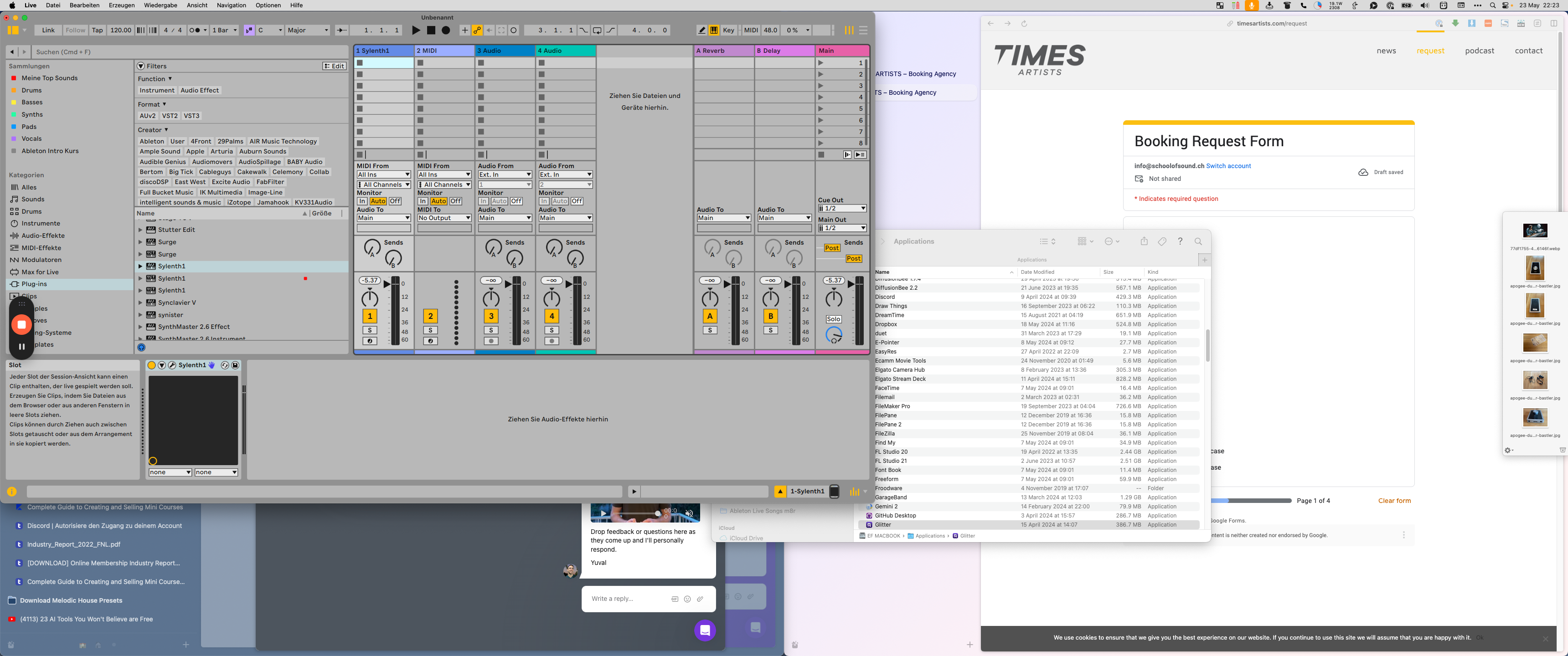Click the track 1 volume fader handle
This screenshot has height=656, width=1568.
(386, 284)
